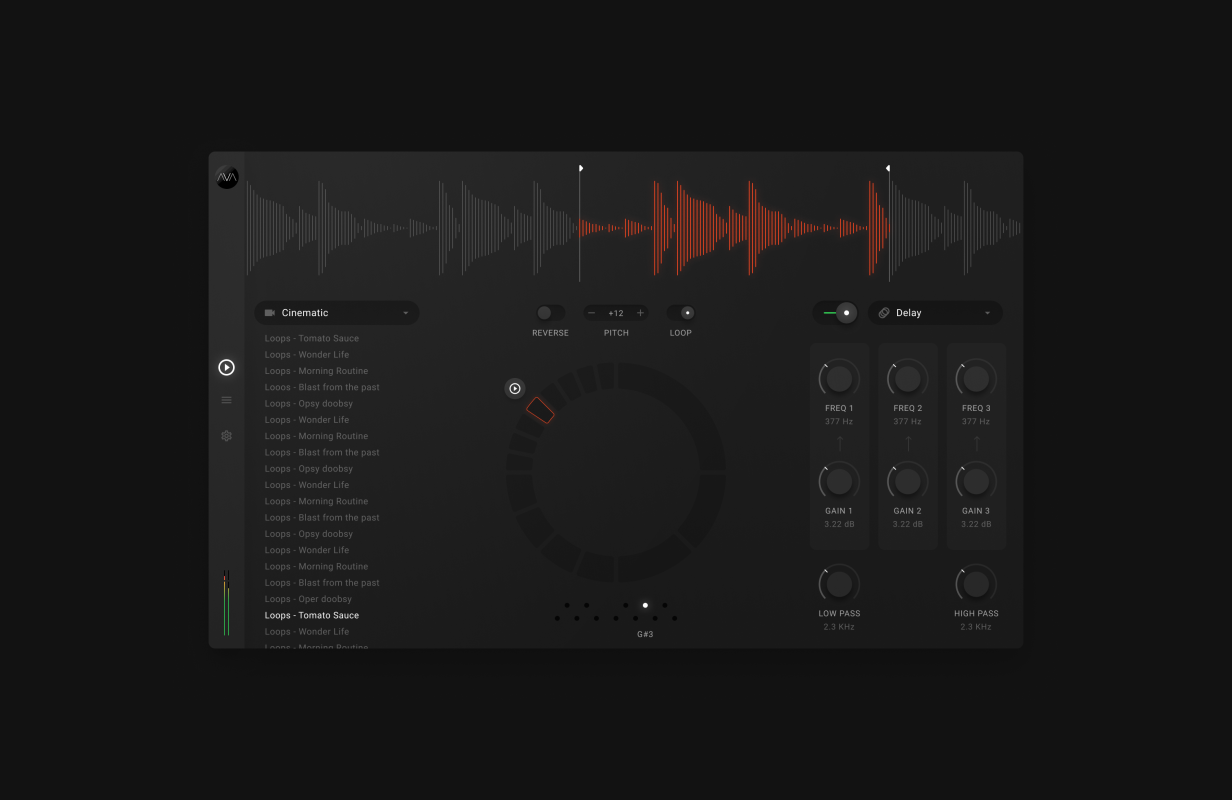Click the pitch minus icon
1232x800 pixels.
point(591,313)
